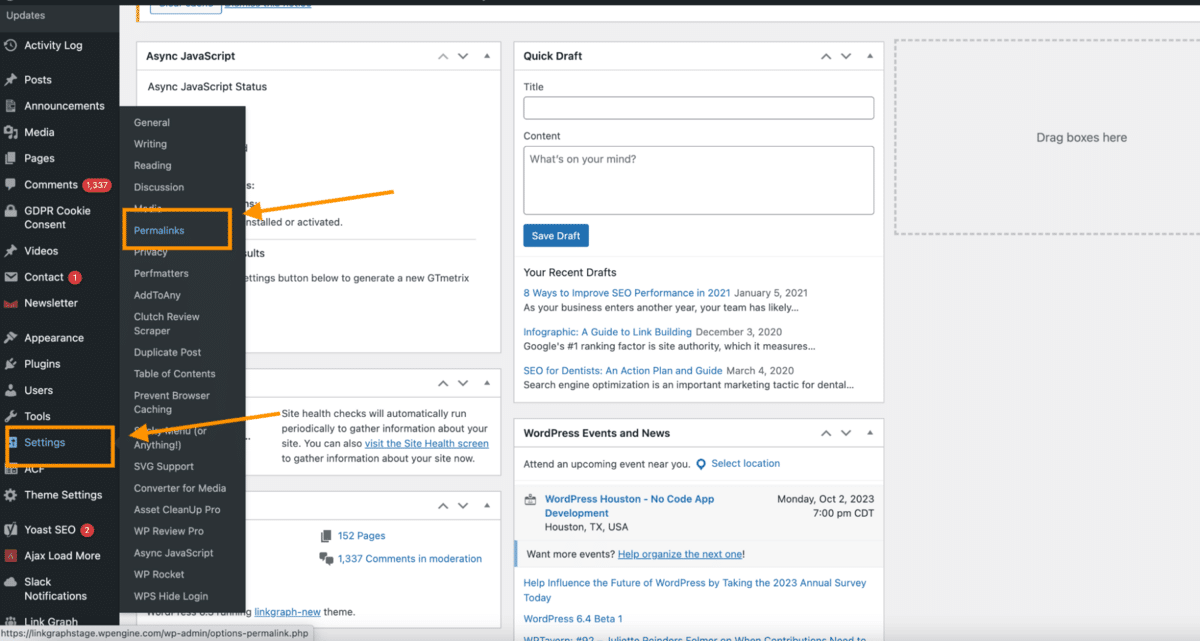Collapse WordPress Events and News widget
This screenshot has height=641, width=1200.
coord(870,433)
